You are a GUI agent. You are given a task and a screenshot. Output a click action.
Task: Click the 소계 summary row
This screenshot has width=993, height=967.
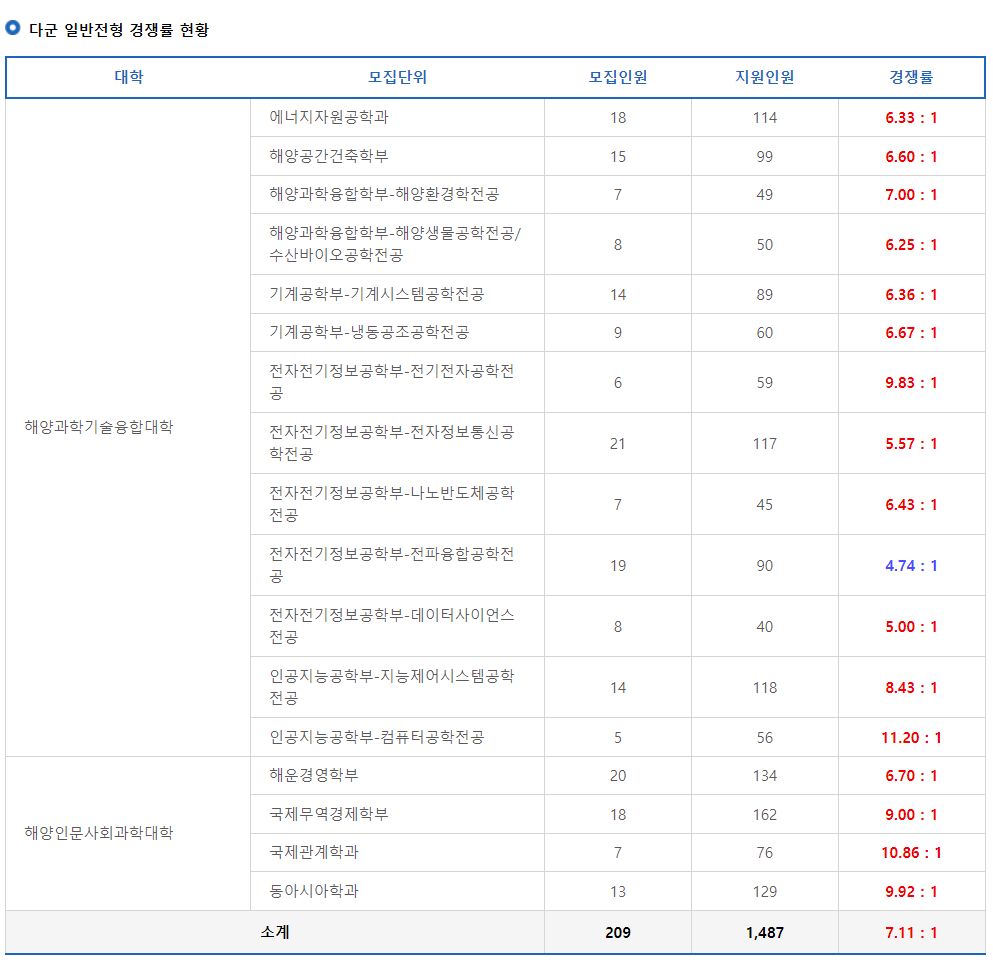point(273,930)
